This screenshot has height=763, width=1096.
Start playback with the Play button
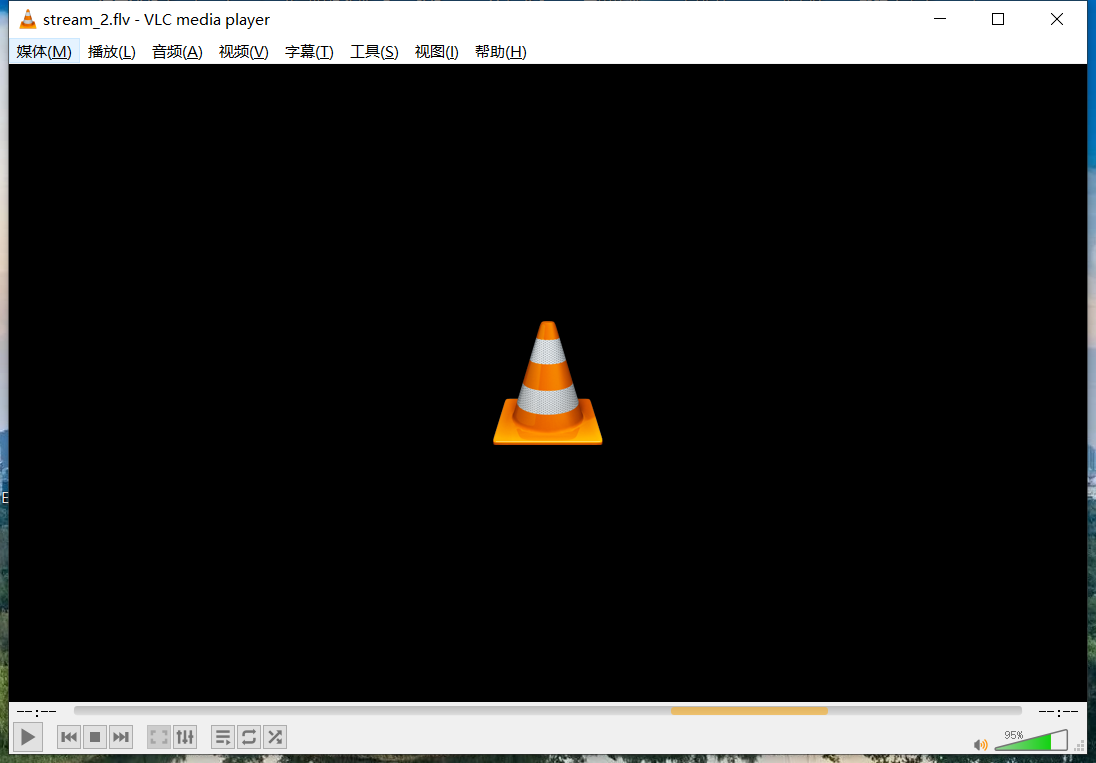28,737
